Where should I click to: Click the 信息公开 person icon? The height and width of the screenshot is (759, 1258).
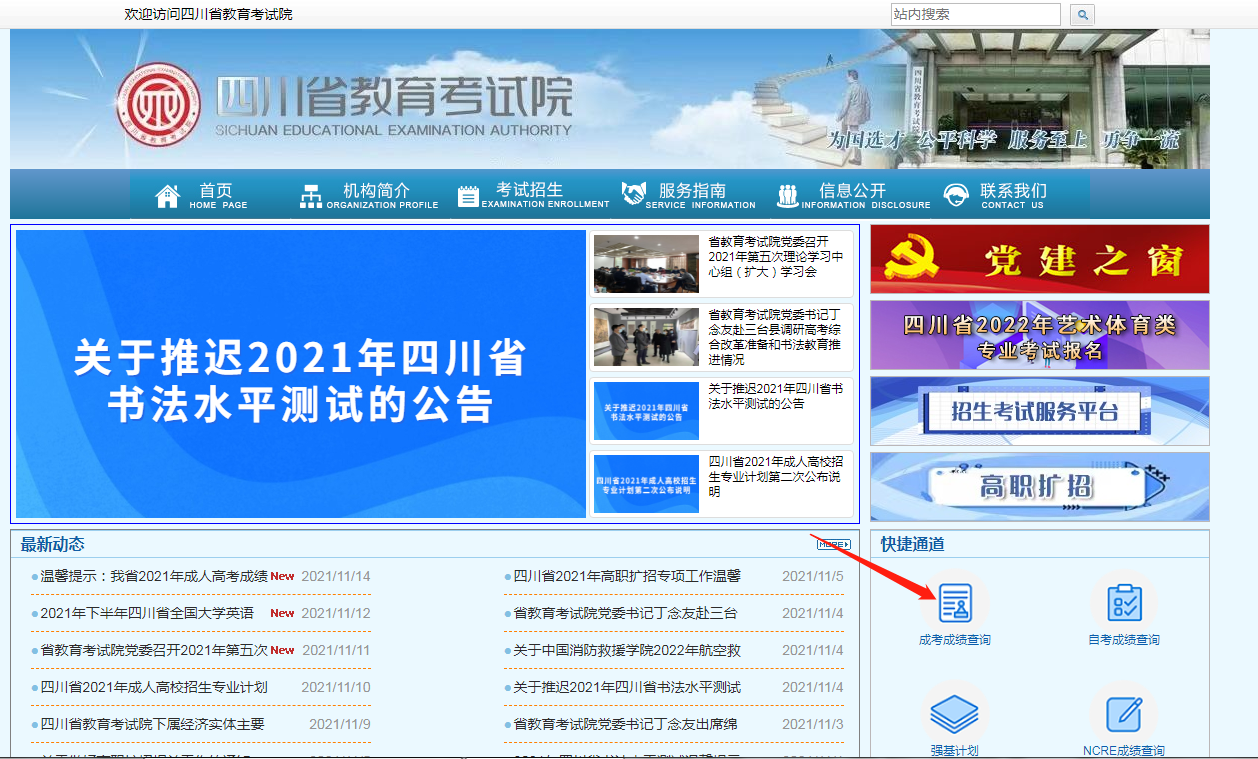coord(786,193)
